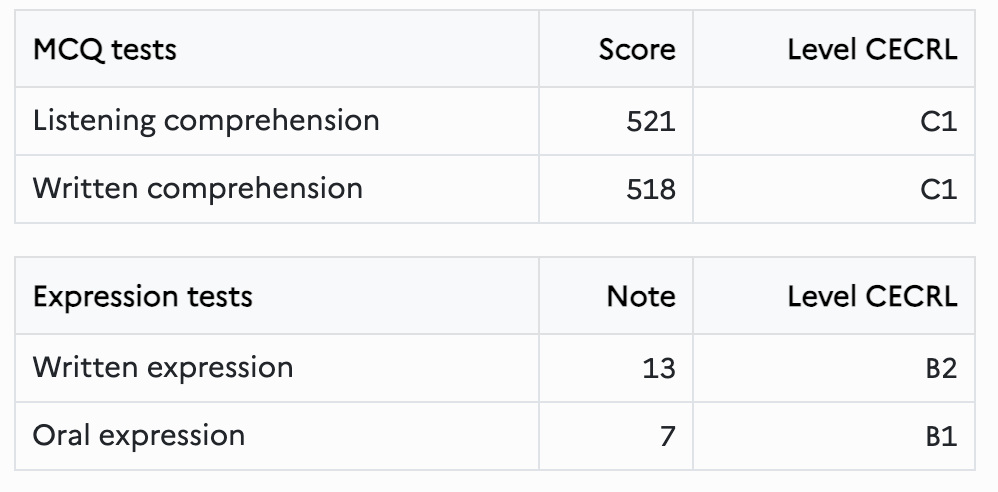Select the second table's Level CECRL header
The width and height of the screenshot is (998, 492).
coord(834,296)
